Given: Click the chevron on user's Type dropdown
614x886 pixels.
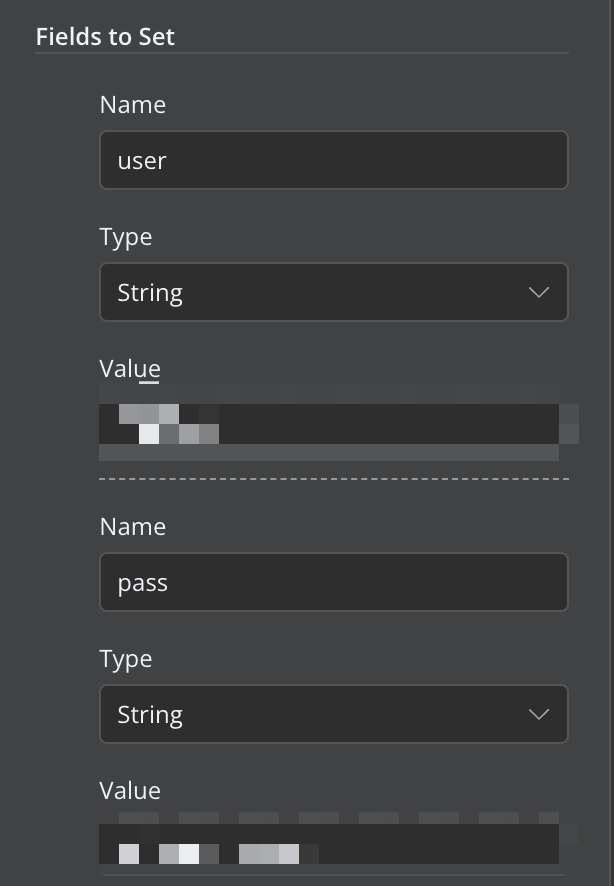Looking at the screenshot, I should click(x=538, y=293).
